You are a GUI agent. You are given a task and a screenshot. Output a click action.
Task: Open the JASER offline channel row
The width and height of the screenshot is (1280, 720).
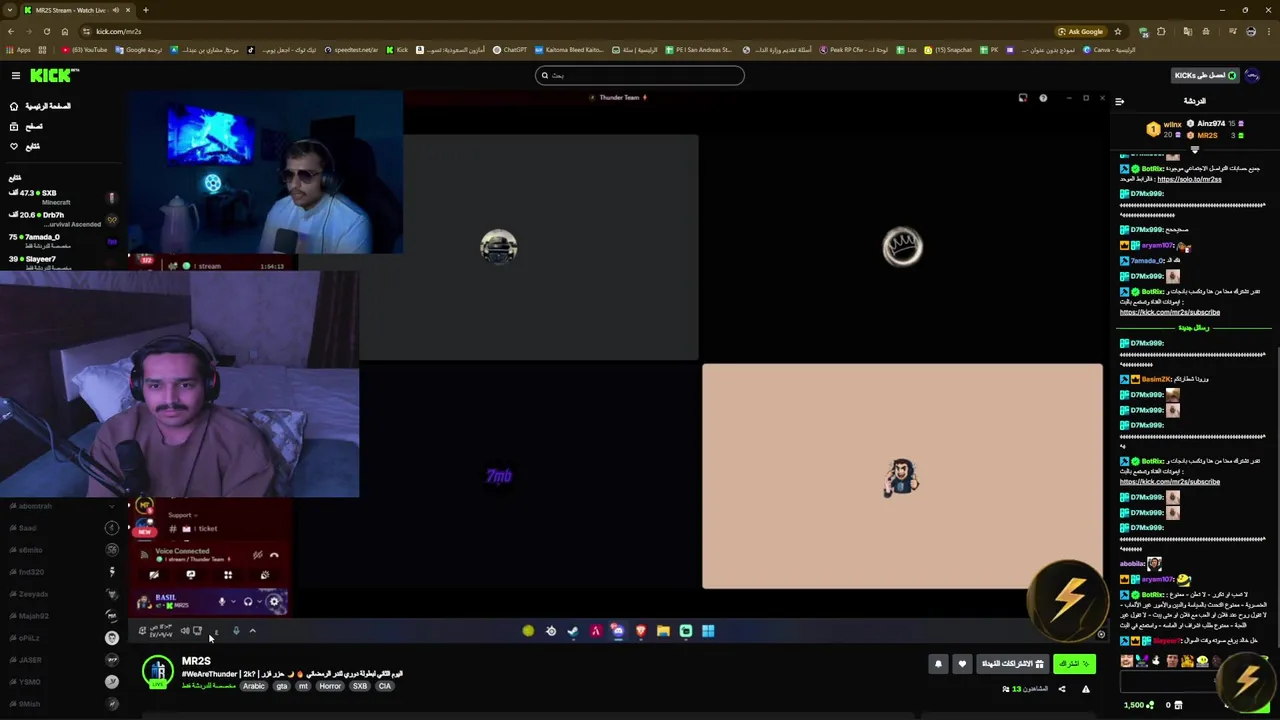(62, 660)
